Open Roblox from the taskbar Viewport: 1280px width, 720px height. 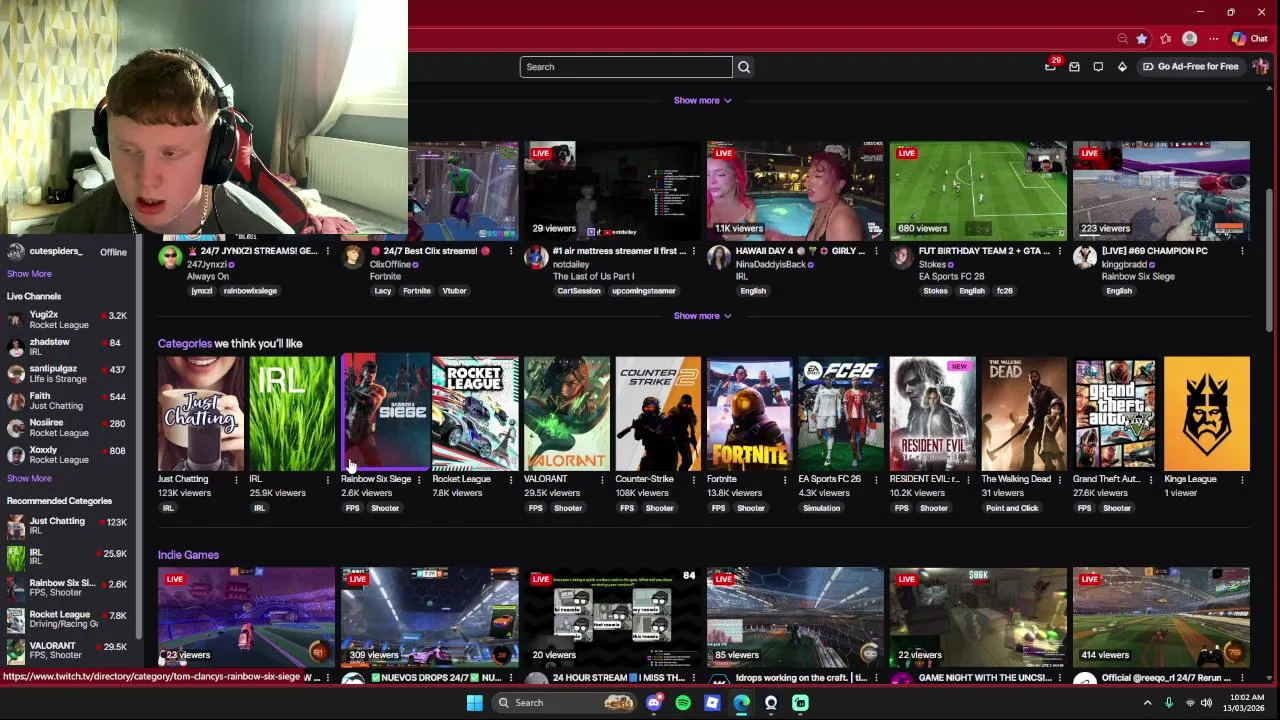712,702
